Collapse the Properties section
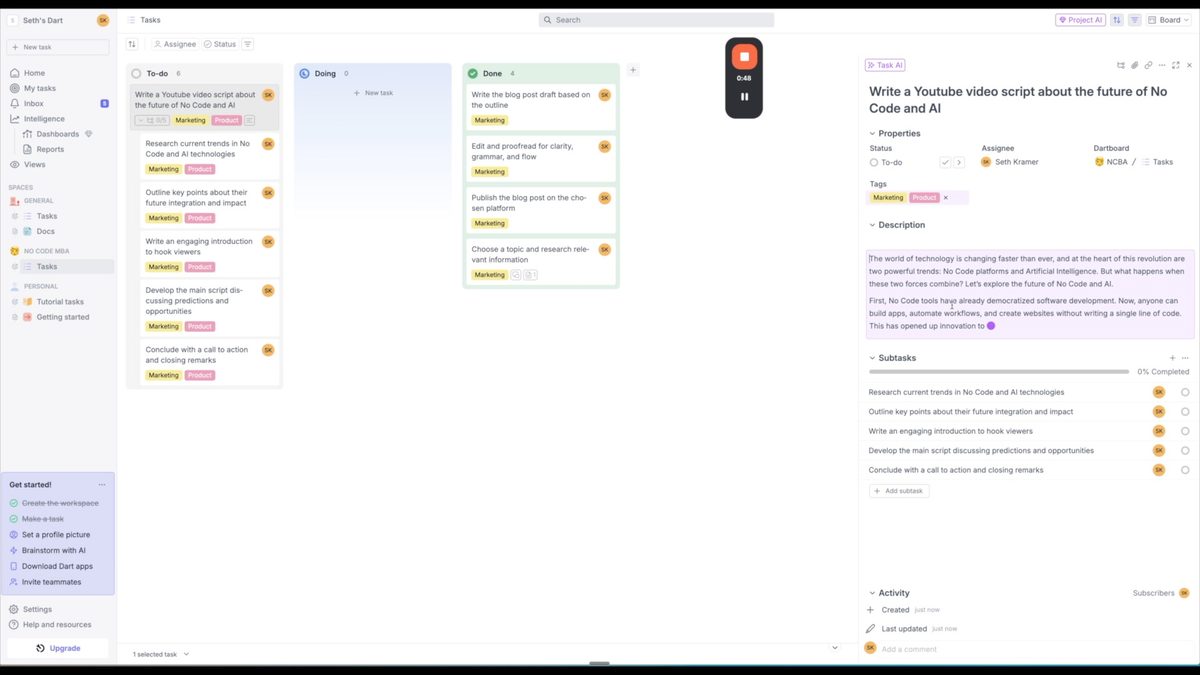Screen dimensions: 1200x675 (872, 133)
